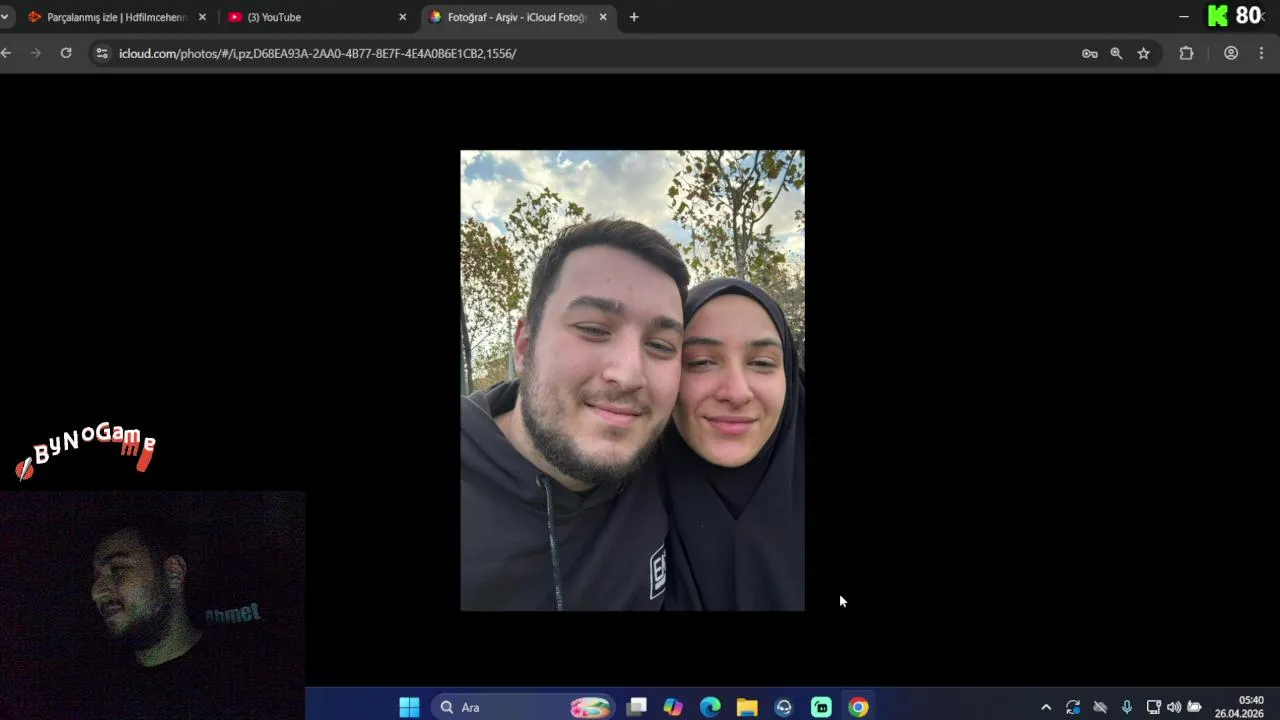Open the saved passwords key icon
1280x720 pixels.
(1090, 53)
